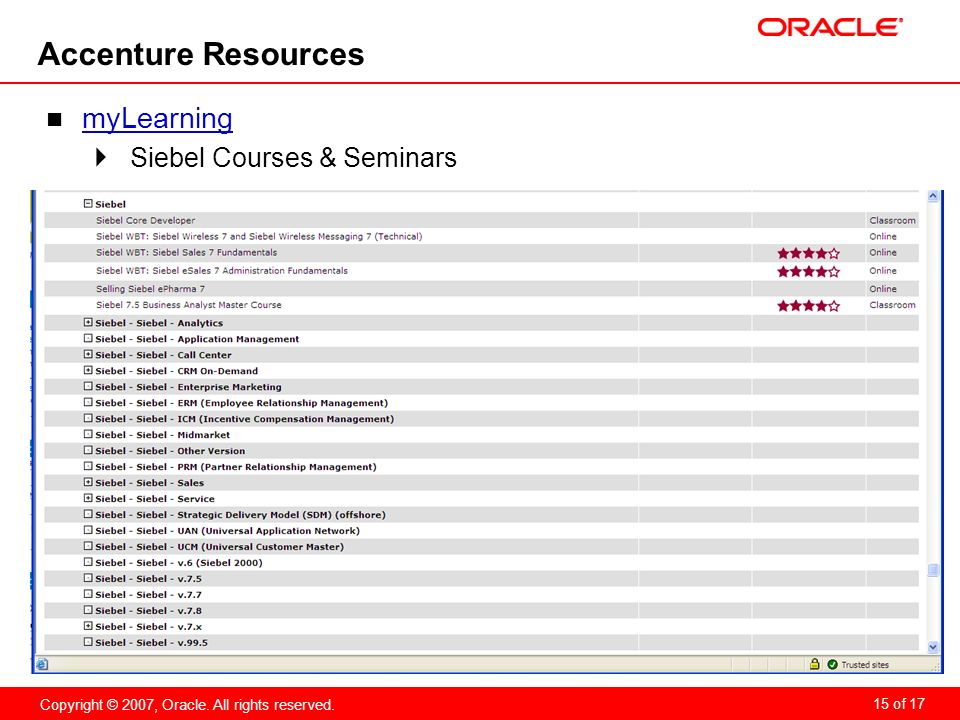Expand the ICM (Incentive Compensation Management) node
This screenshot has width=960, height=720.
click(x=88, y=418)
